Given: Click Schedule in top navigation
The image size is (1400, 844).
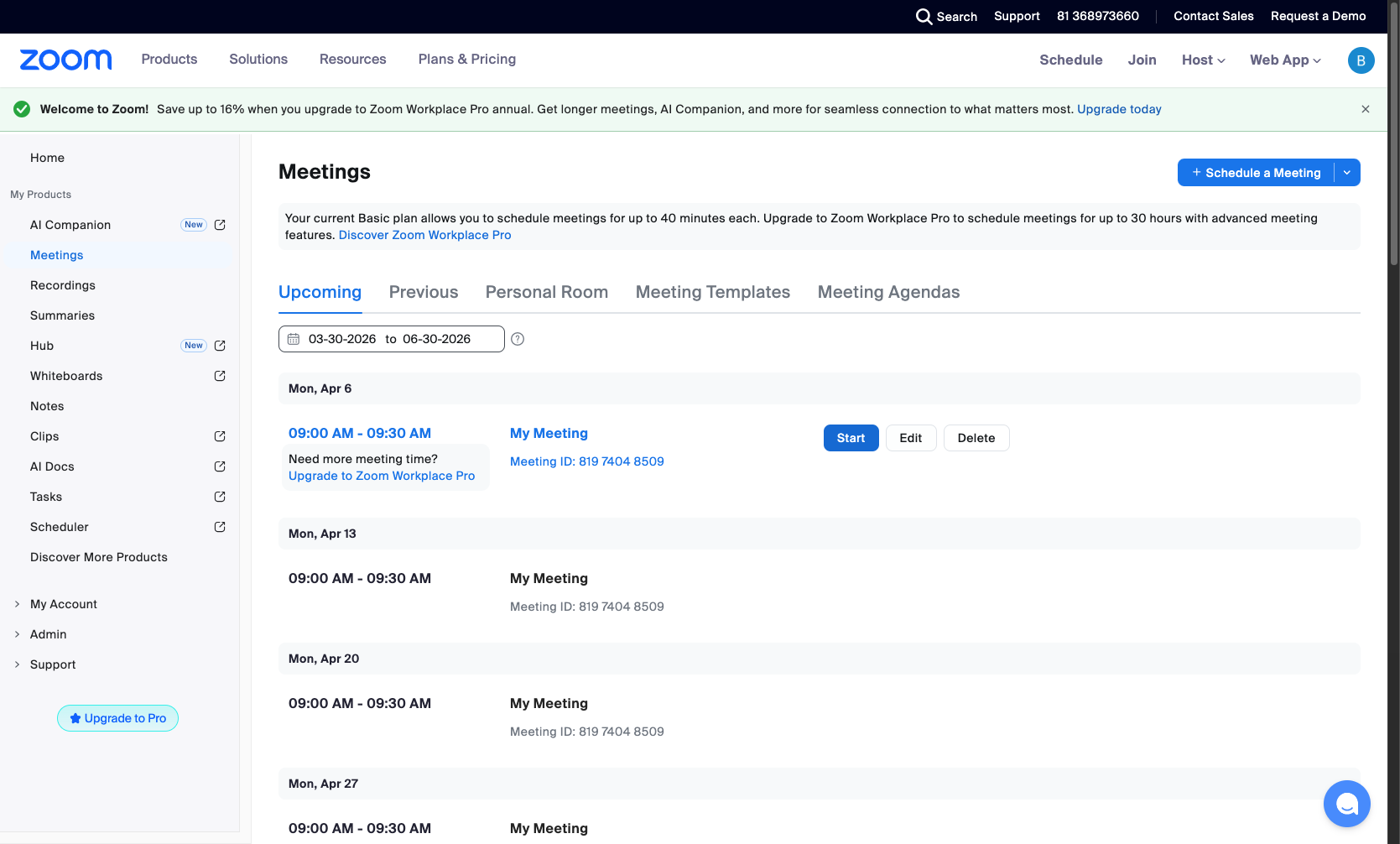Looking at the screenshot, I should point(1071,60).
